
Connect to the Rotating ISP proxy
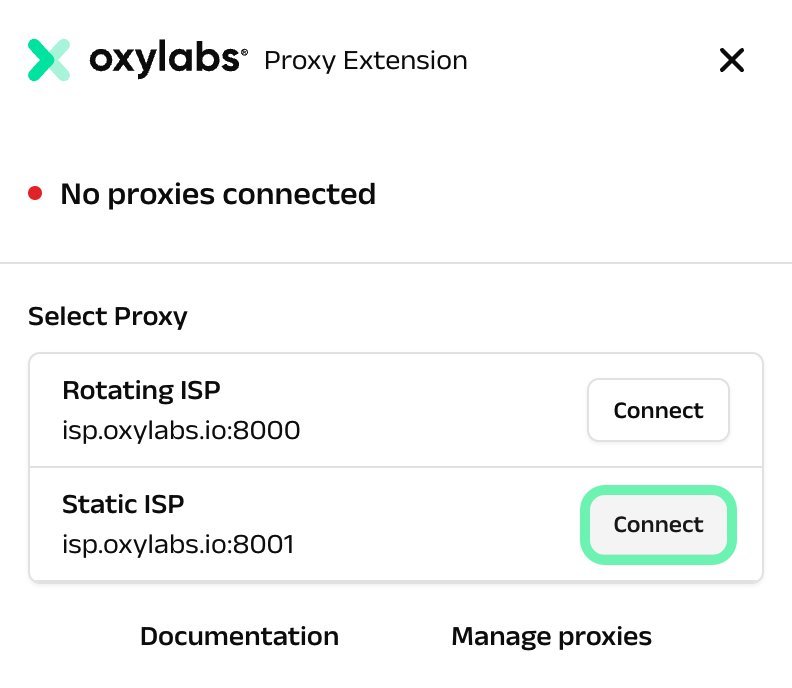pyautogui.click(x=658, y=410)
